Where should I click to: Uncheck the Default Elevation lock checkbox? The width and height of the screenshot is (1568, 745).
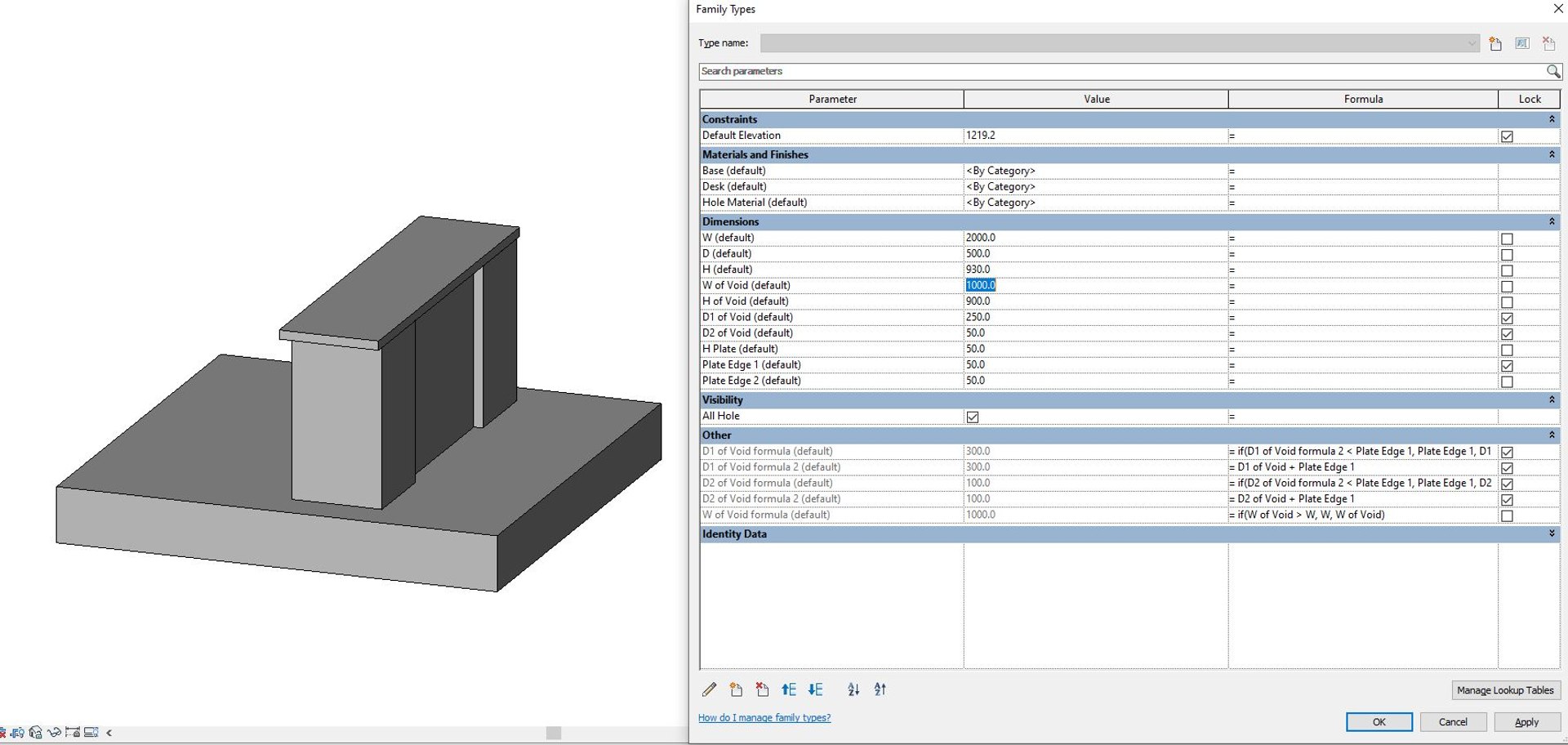tap(1507, 136)
